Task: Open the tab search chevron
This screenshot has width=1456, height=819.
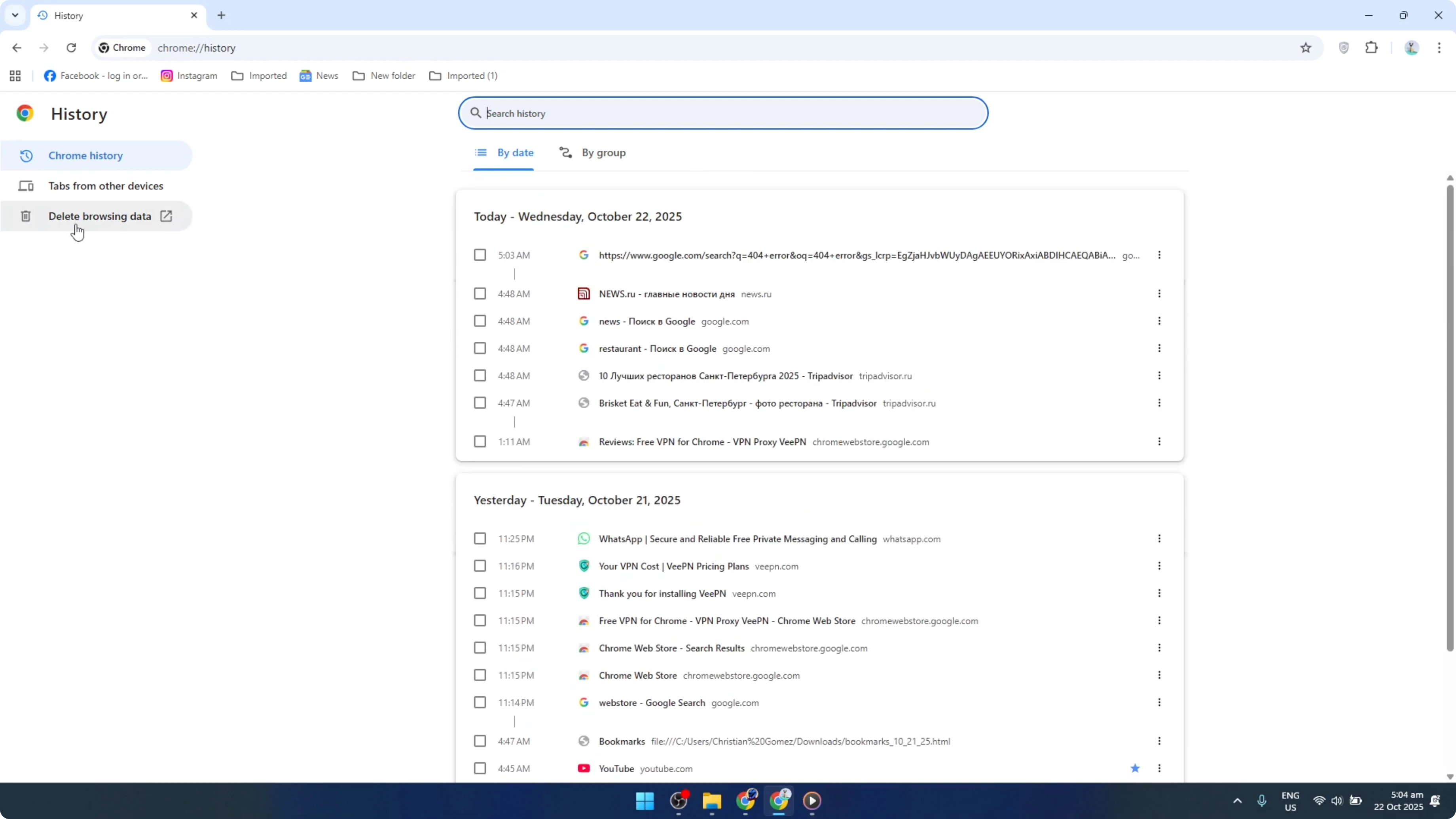Action: [15, 15]
